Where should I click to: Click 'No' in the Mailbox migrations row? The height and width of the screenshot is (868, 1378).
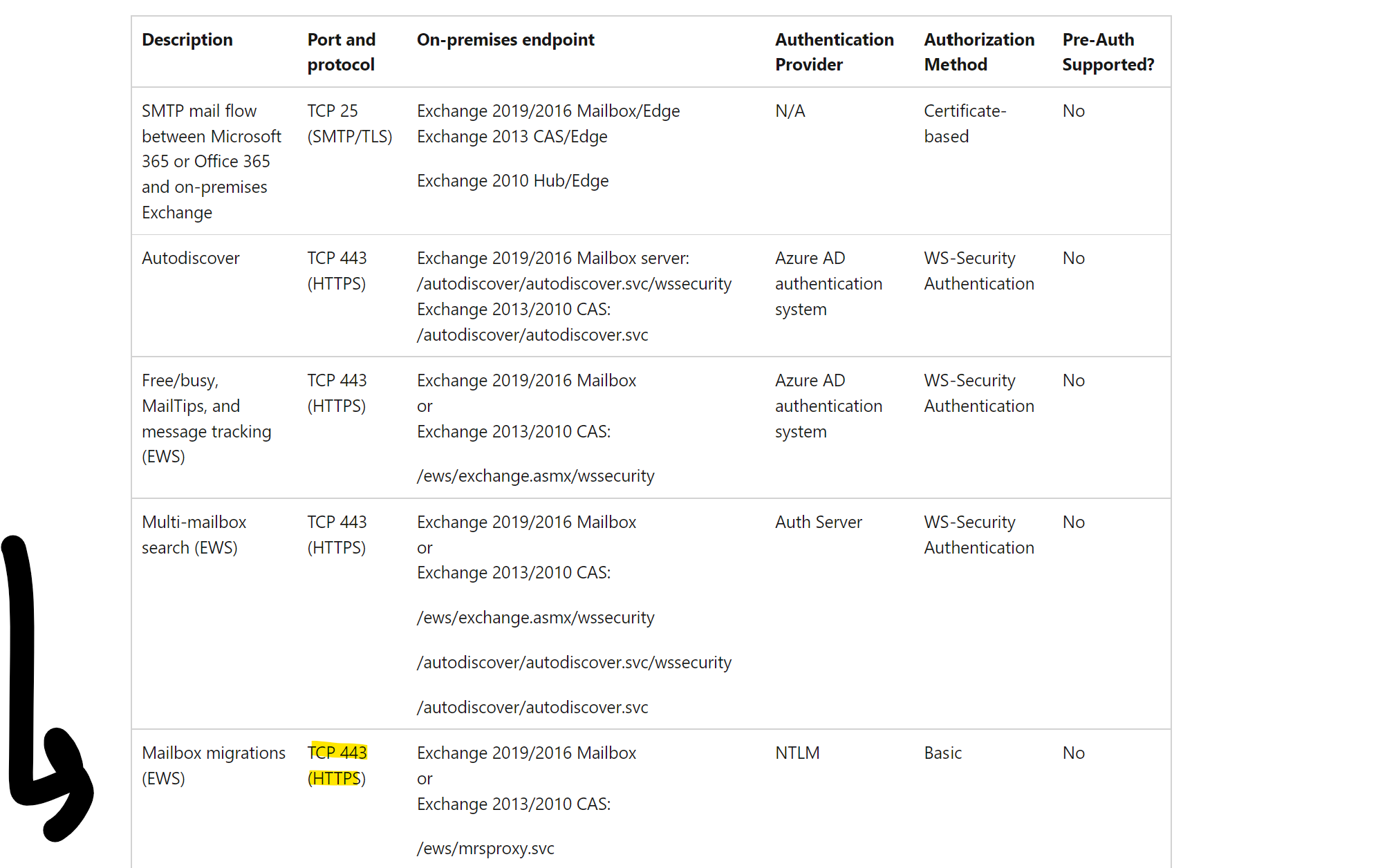coord(1074,753)
